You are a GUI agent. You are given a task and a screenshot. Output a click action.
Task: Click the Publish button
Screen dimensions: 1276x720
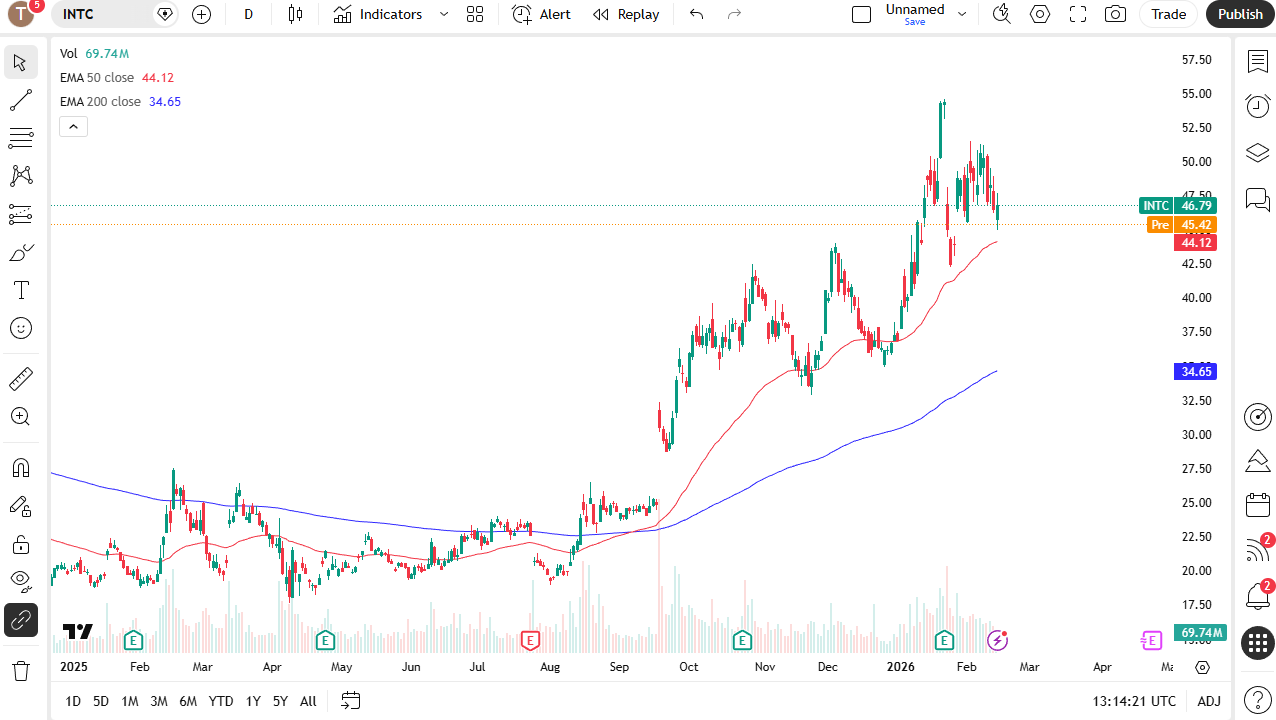pyautogui.click(x=1240, y=14)
